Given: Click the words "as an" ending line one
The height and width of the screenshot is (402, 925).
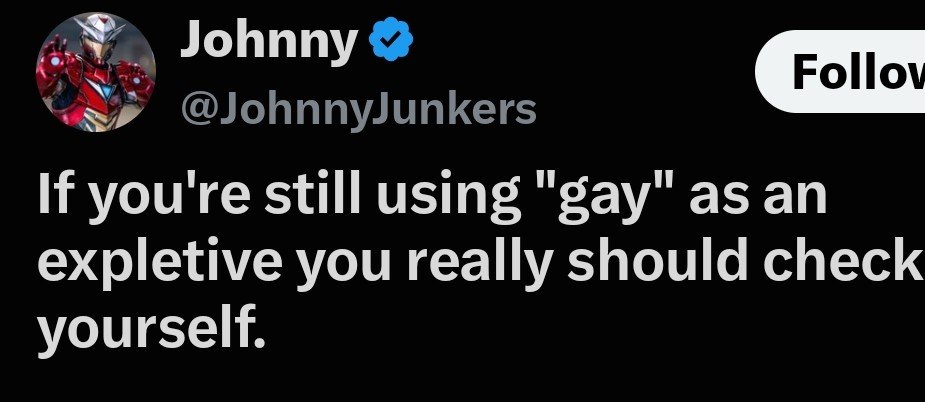Looking at the screenshot, I should 758,200.
